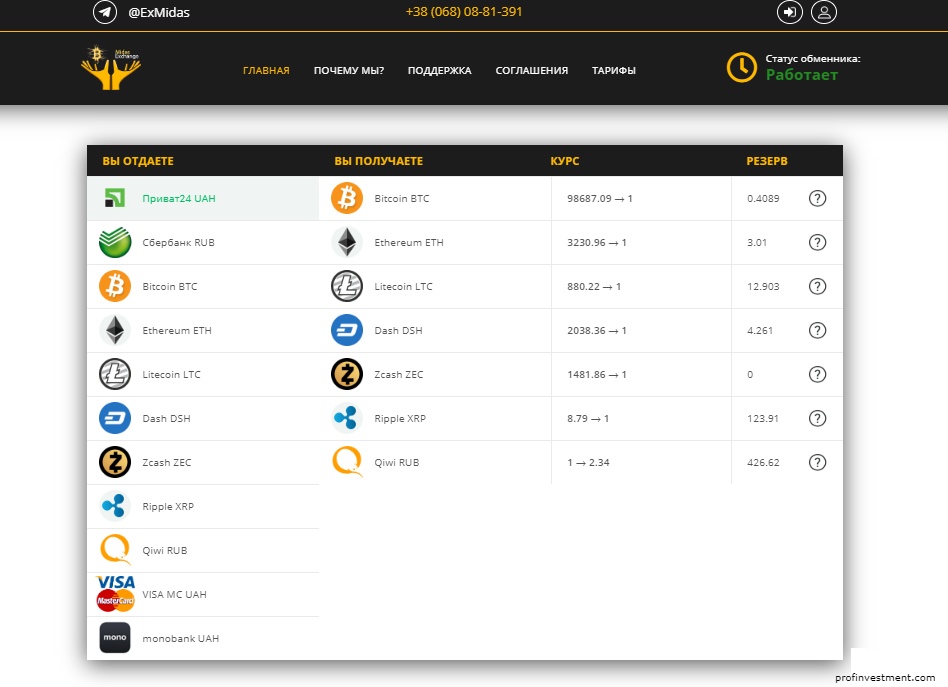The image size is (948, 687).
Task: Click the Zcash icon in the receive column
Action: pos(347,374)
